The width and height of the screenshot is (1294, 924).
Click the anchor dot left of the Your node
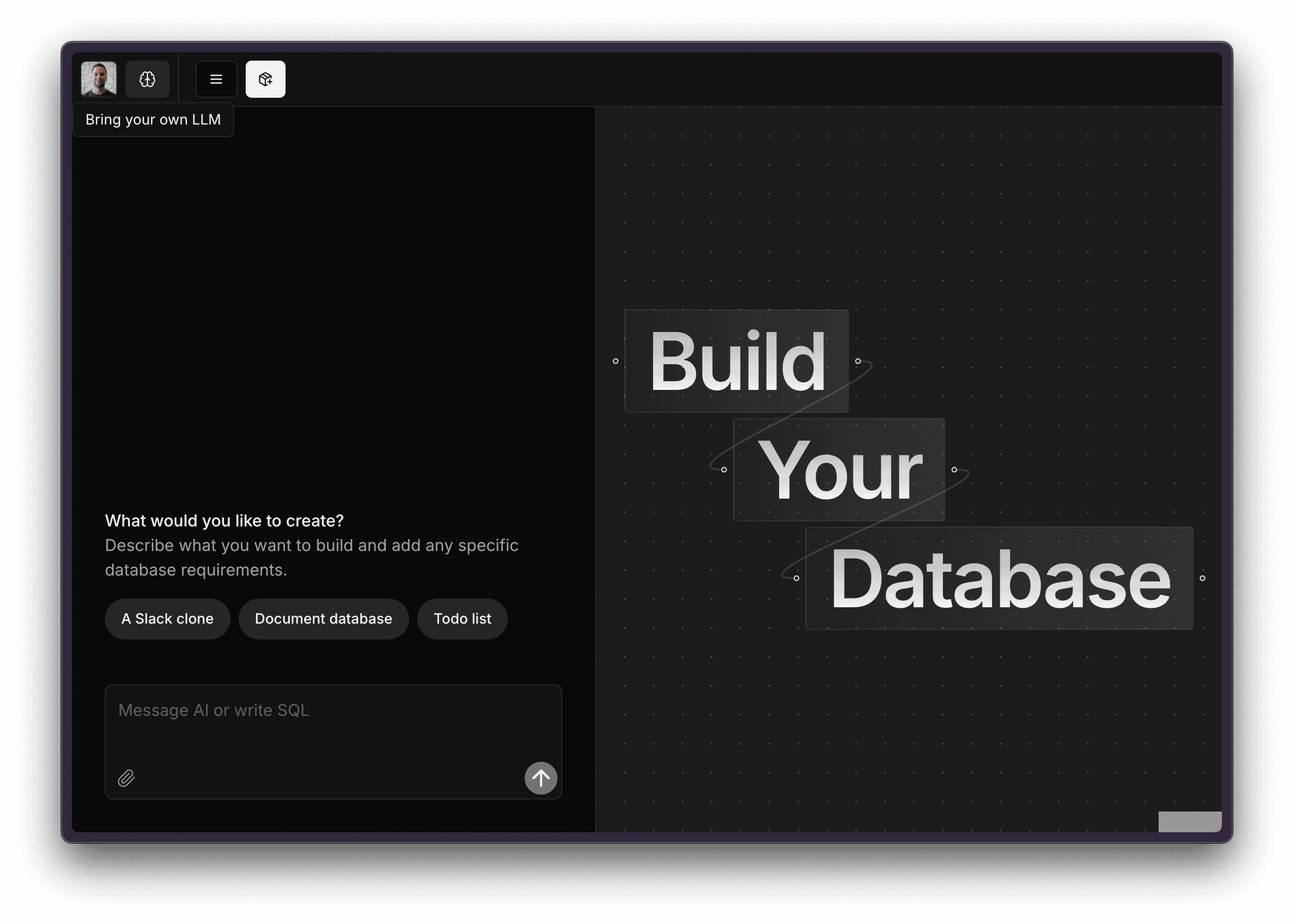click(x=723, y=470)
